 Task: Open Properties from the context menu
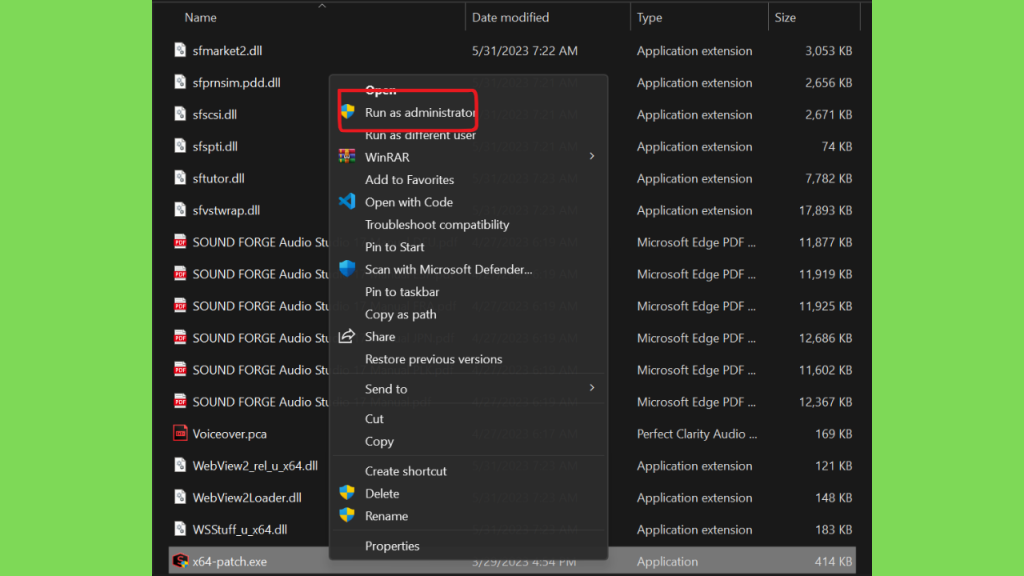click(x=392, y=546)
